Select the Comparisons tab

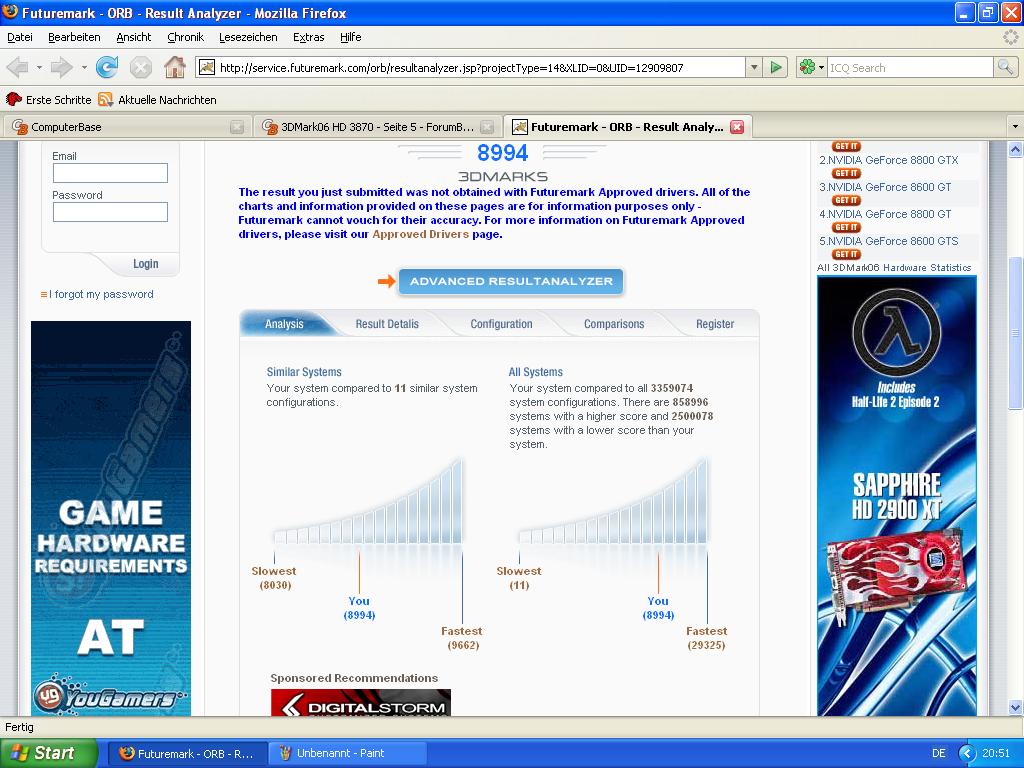click(x=614, y=324)
